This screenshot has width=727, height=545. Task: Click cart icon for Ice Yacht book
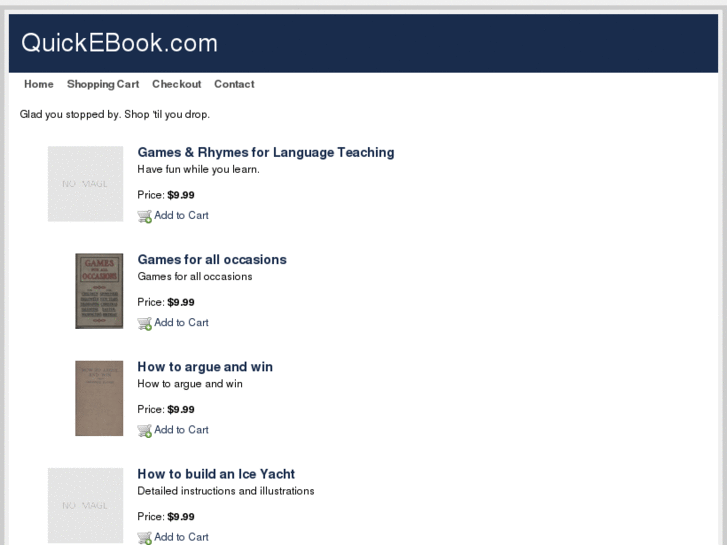tap(144, 537)
